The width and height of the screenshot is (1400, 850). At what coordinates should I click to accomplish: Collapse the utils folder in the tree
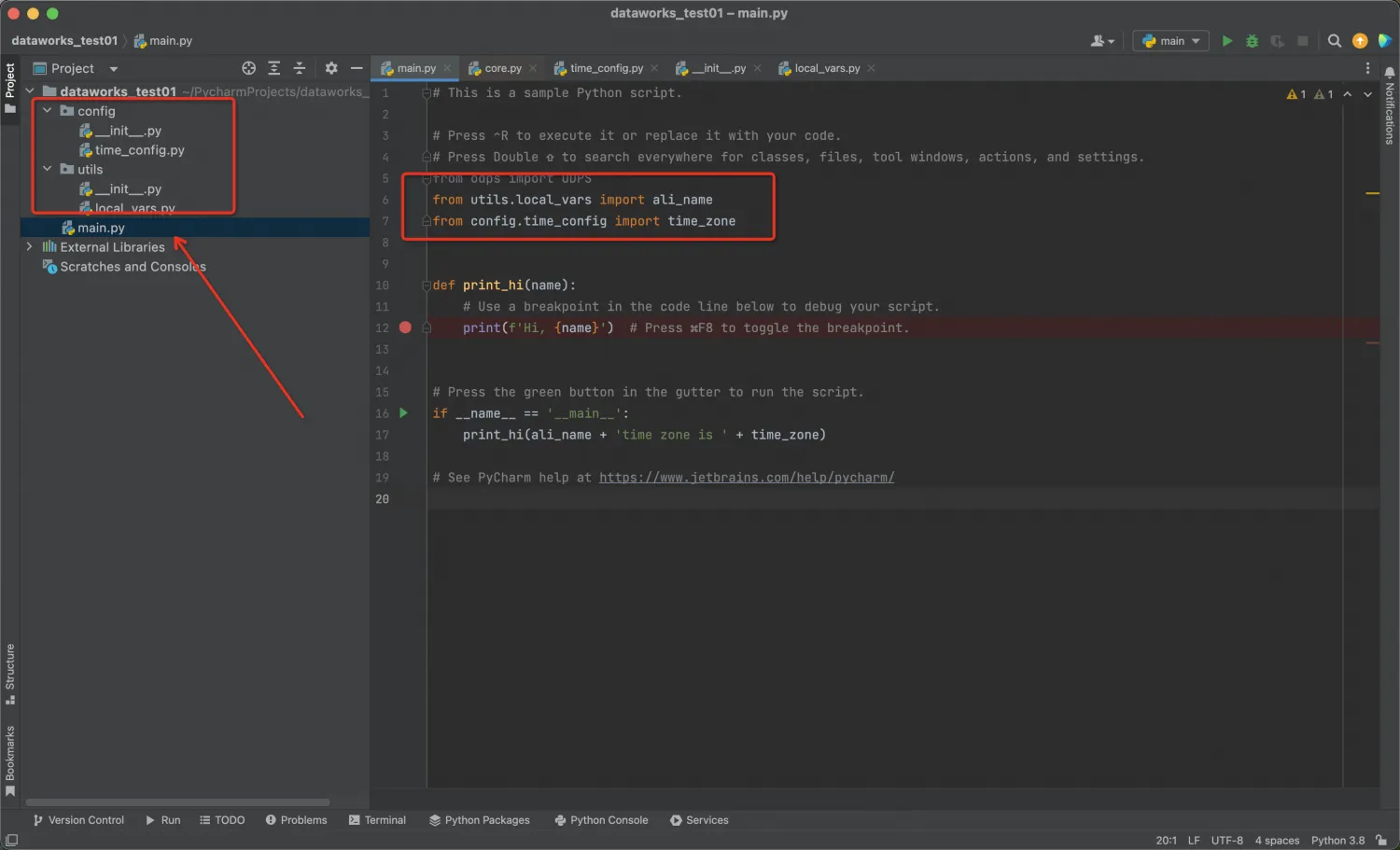[x=46, y=169]
